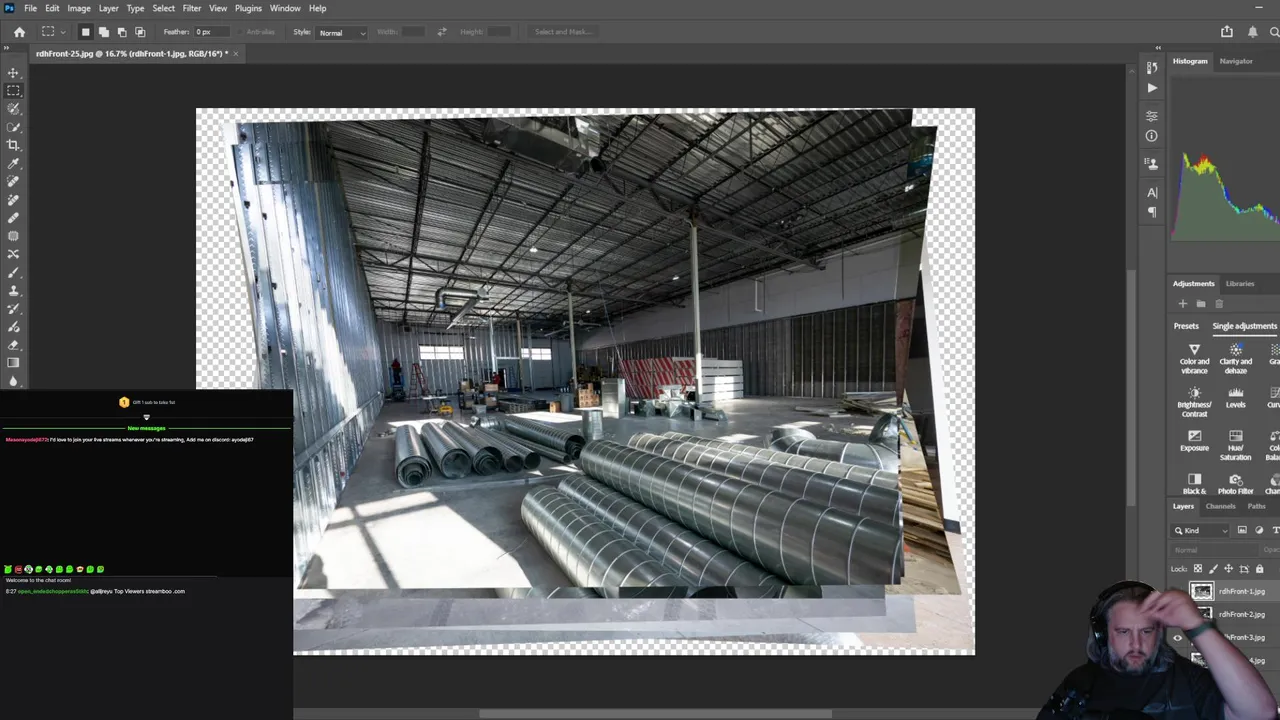Click the Share icon top right
The height and width of the screenshot is (720, 1280).
(1227, 32)
